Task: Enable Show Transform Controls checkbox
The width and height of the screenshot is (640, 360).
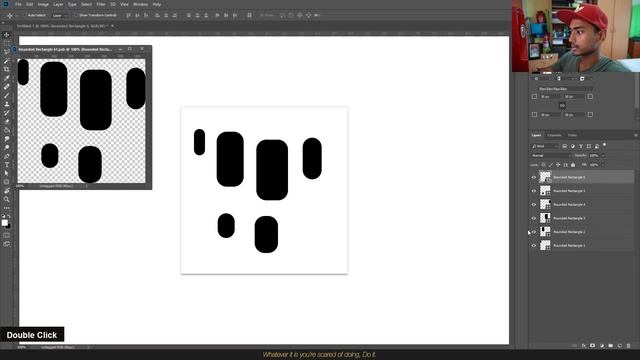Action: click(76, 15)
